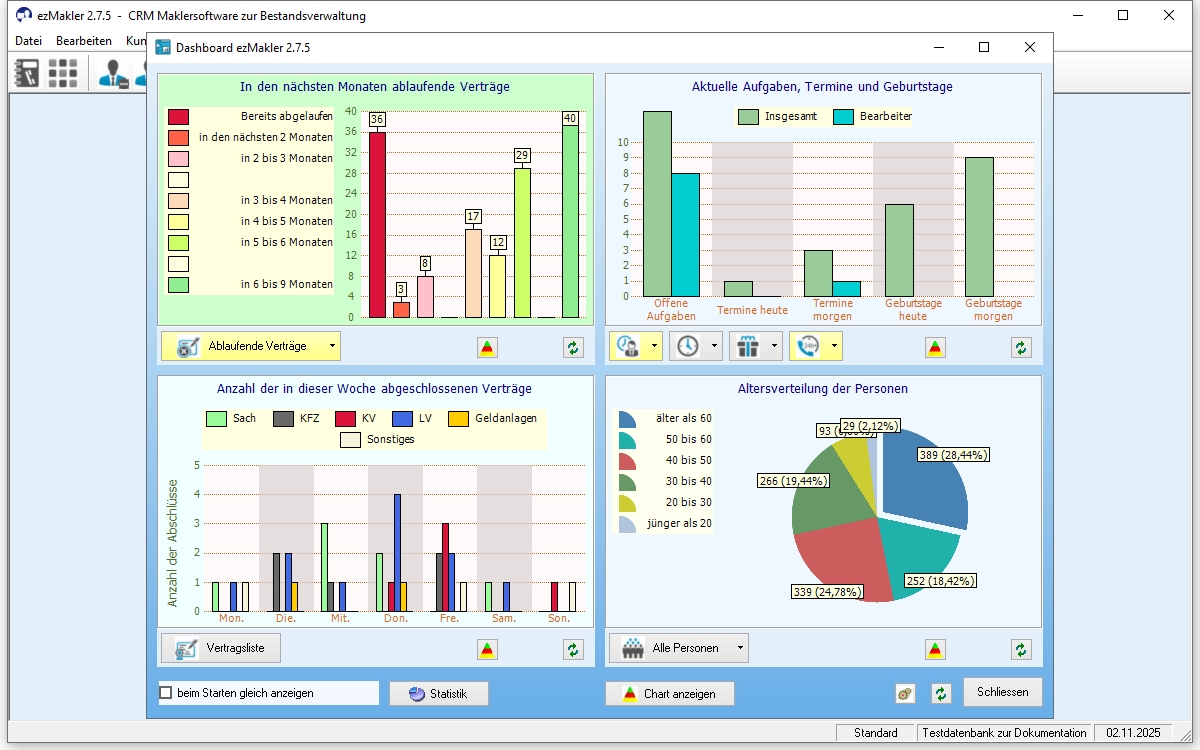This screenshot has width=1200, height=750.
Task: Click the 'jünger als 20' pie legend marker
Action: pyautogui.click(x=627, y=524)
